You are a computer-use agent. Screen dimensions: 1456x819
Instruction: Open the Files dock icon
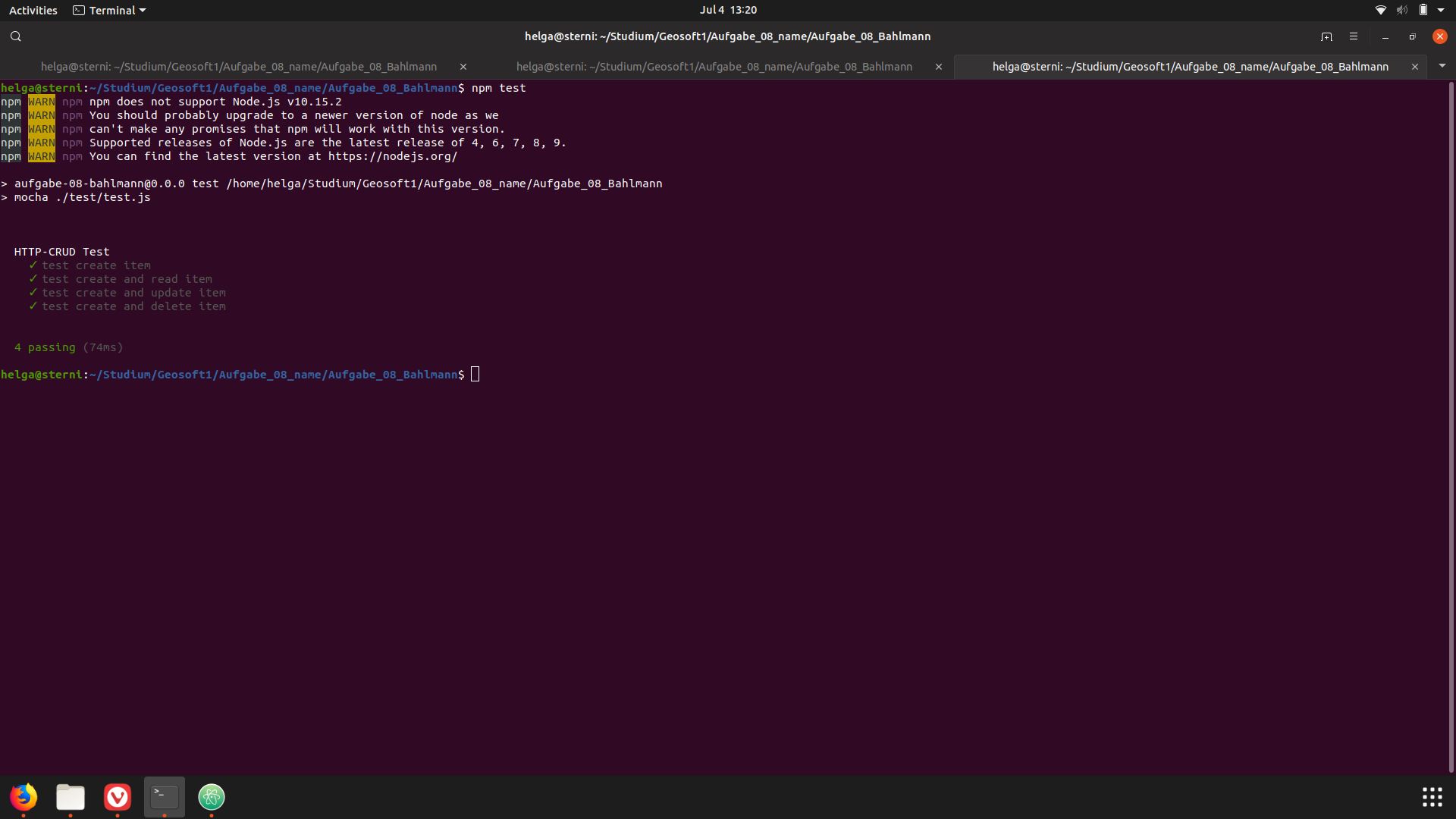coord(71,797)
